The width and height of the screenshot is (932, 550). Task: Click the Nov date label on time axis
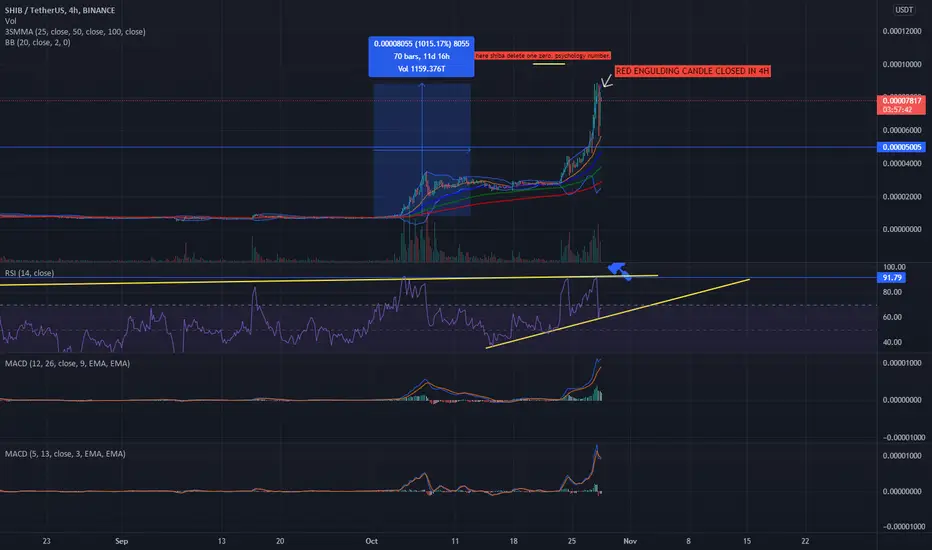[630, 541]
